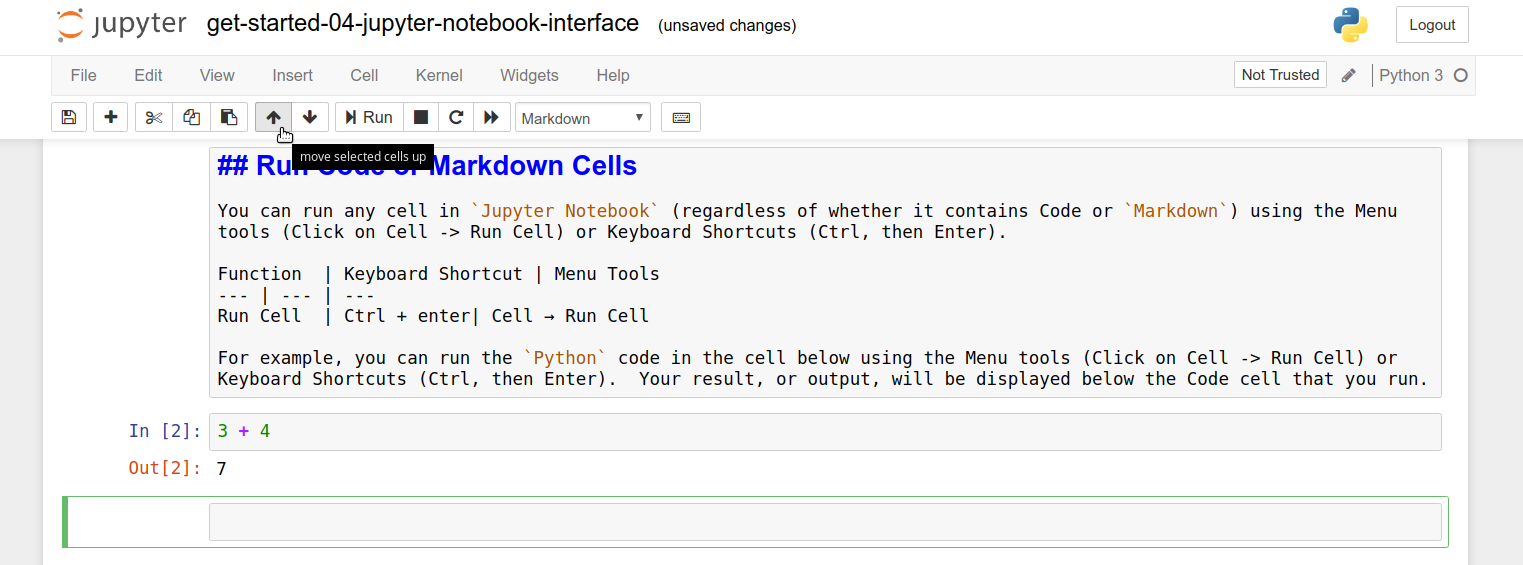Screen dimensions: 1523x565
Task: Open the Edit menu
Action: 148,75
